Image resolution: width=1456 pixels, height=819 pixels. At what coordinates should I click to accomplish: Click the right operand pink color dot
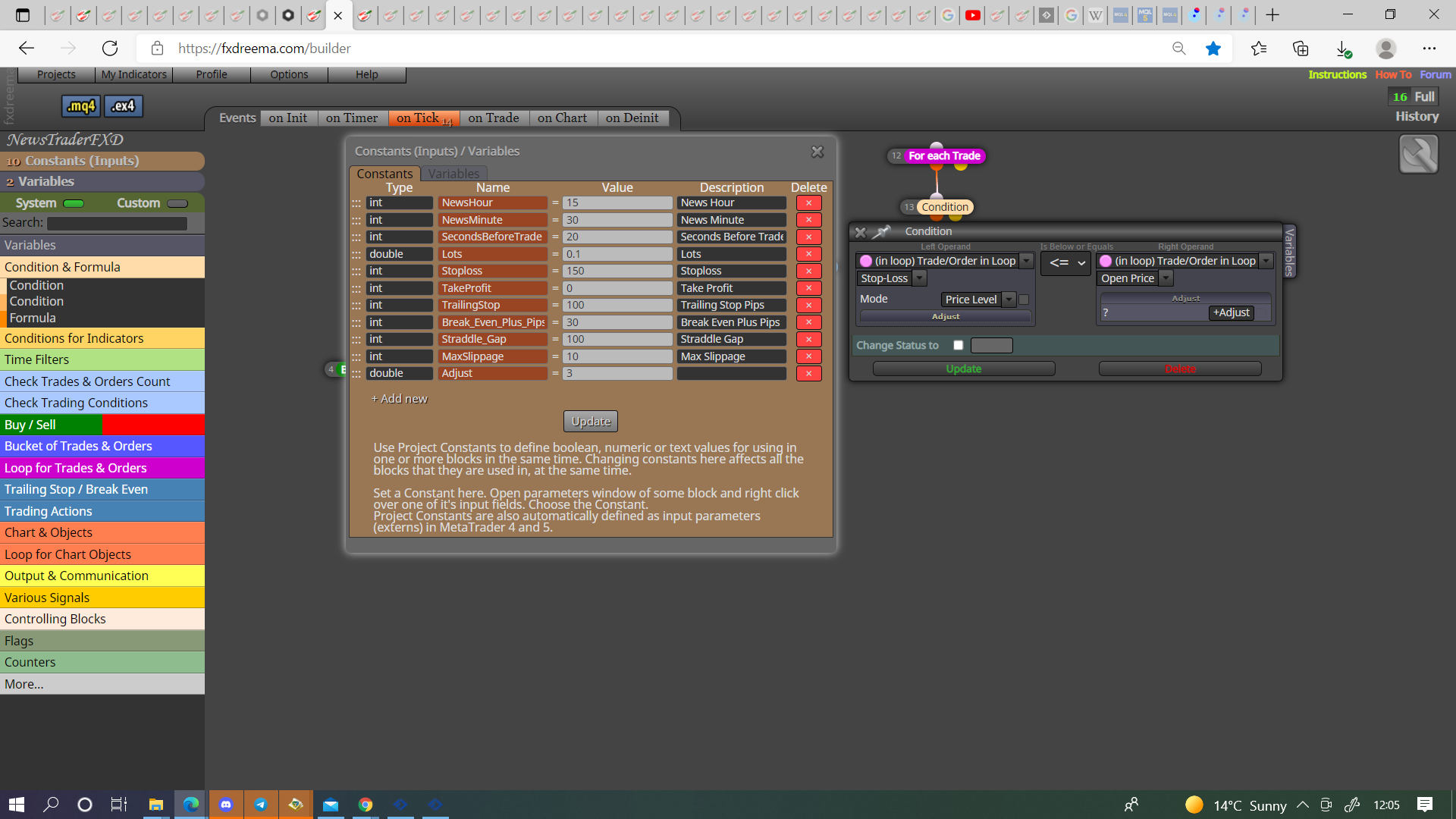(x=1106, y=261)
